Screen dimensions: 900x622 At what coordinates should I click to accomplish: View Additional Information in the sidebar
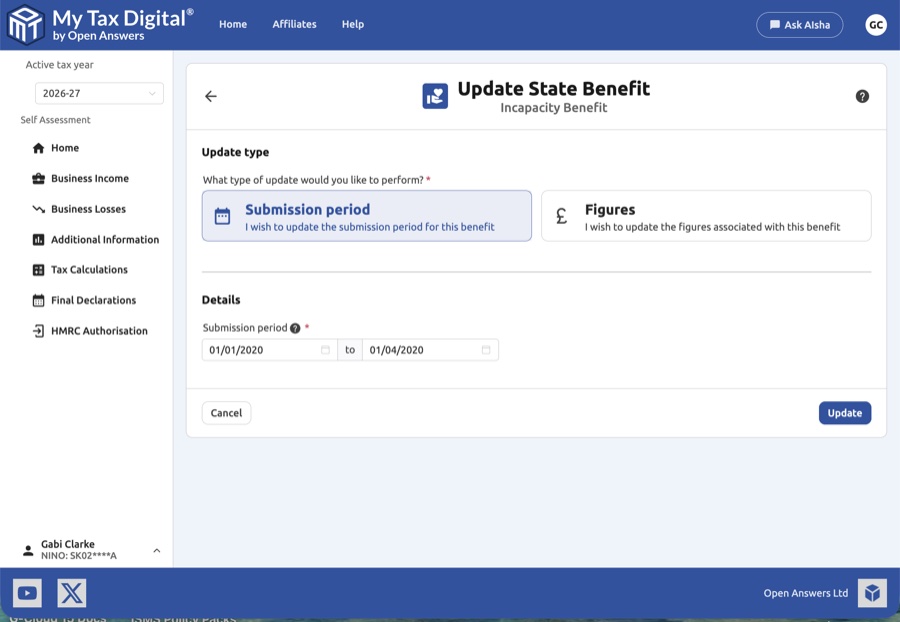tap(102, 239)
